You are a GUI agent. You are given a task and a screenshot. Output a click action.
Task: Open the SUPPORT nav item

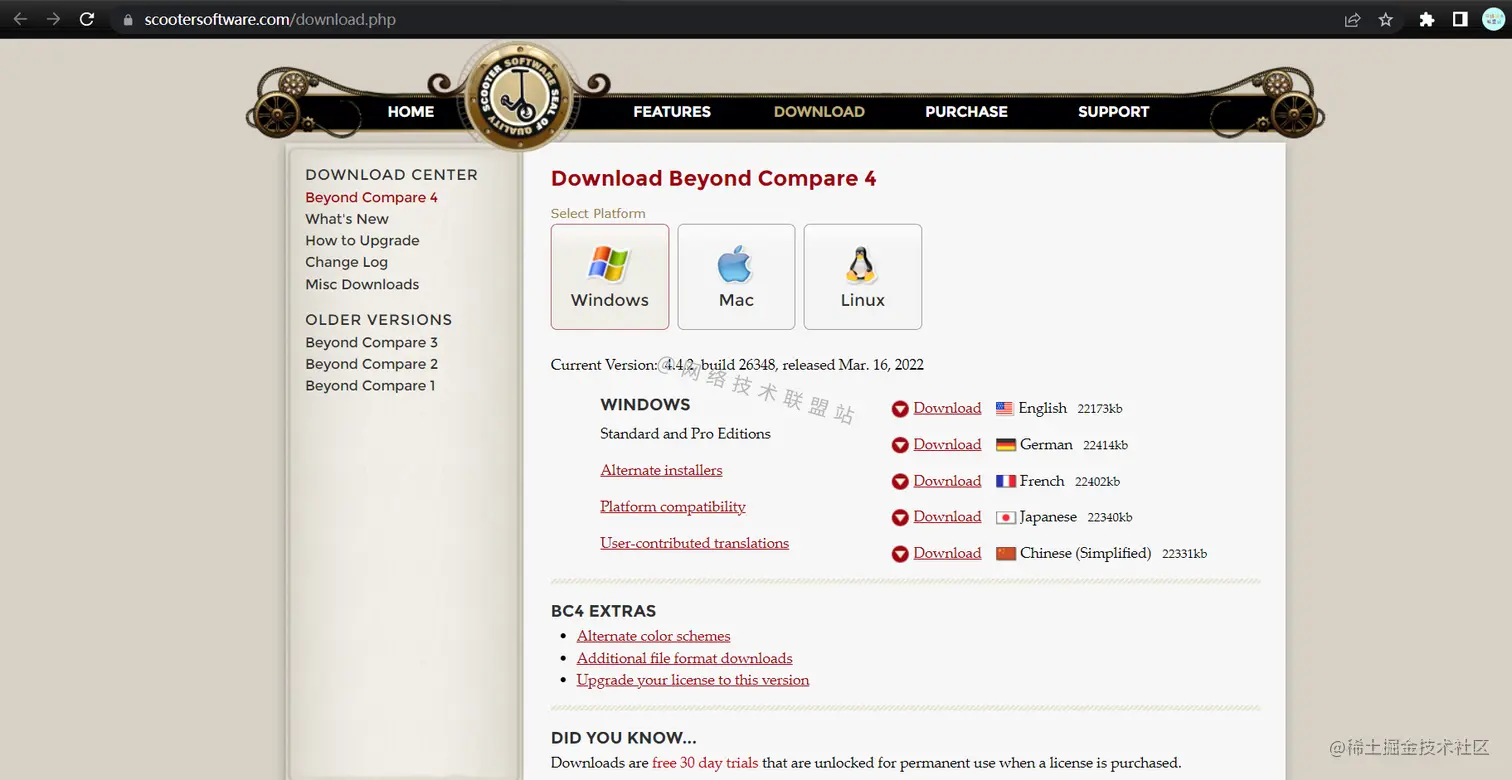[1113, 112]
